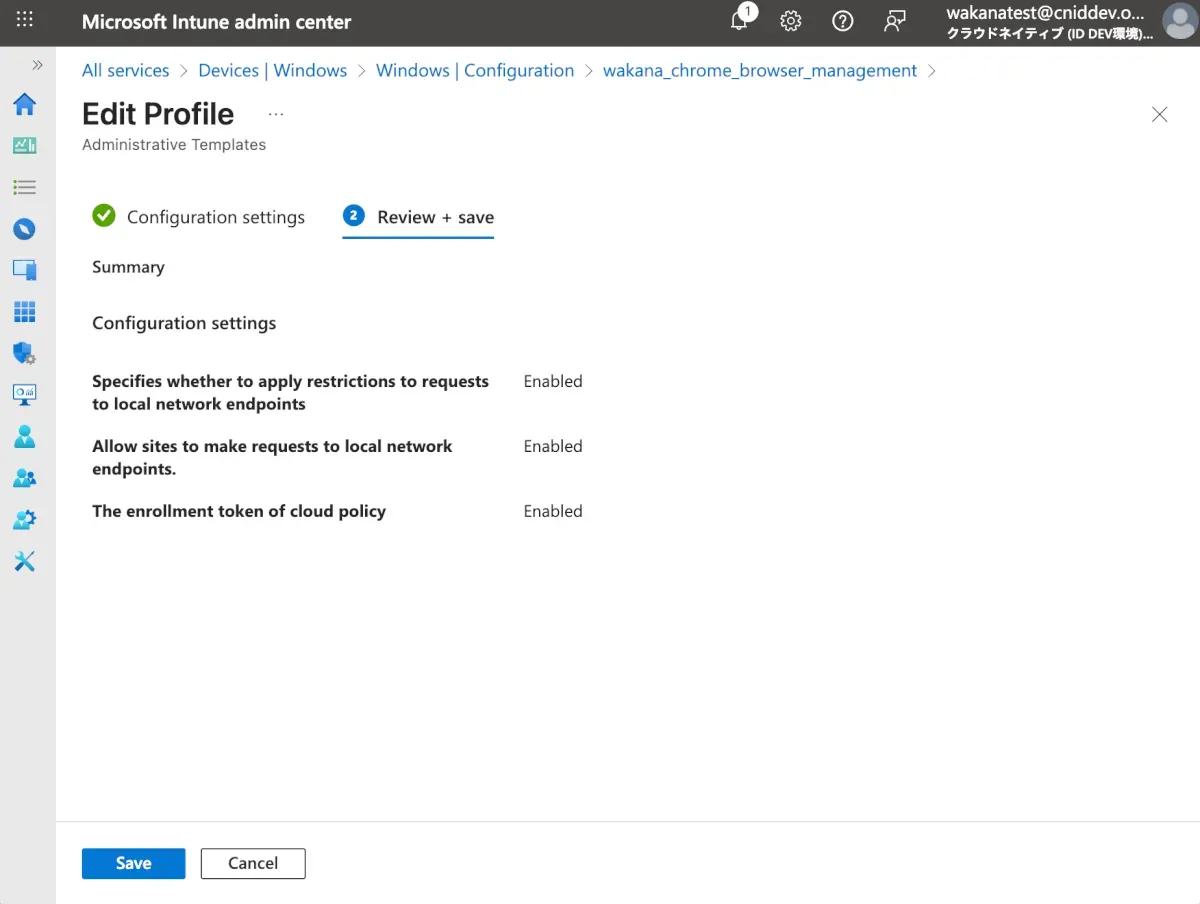Open the app launcher grid
This screenshot has width=1200, height=904.
pos(25,20)
